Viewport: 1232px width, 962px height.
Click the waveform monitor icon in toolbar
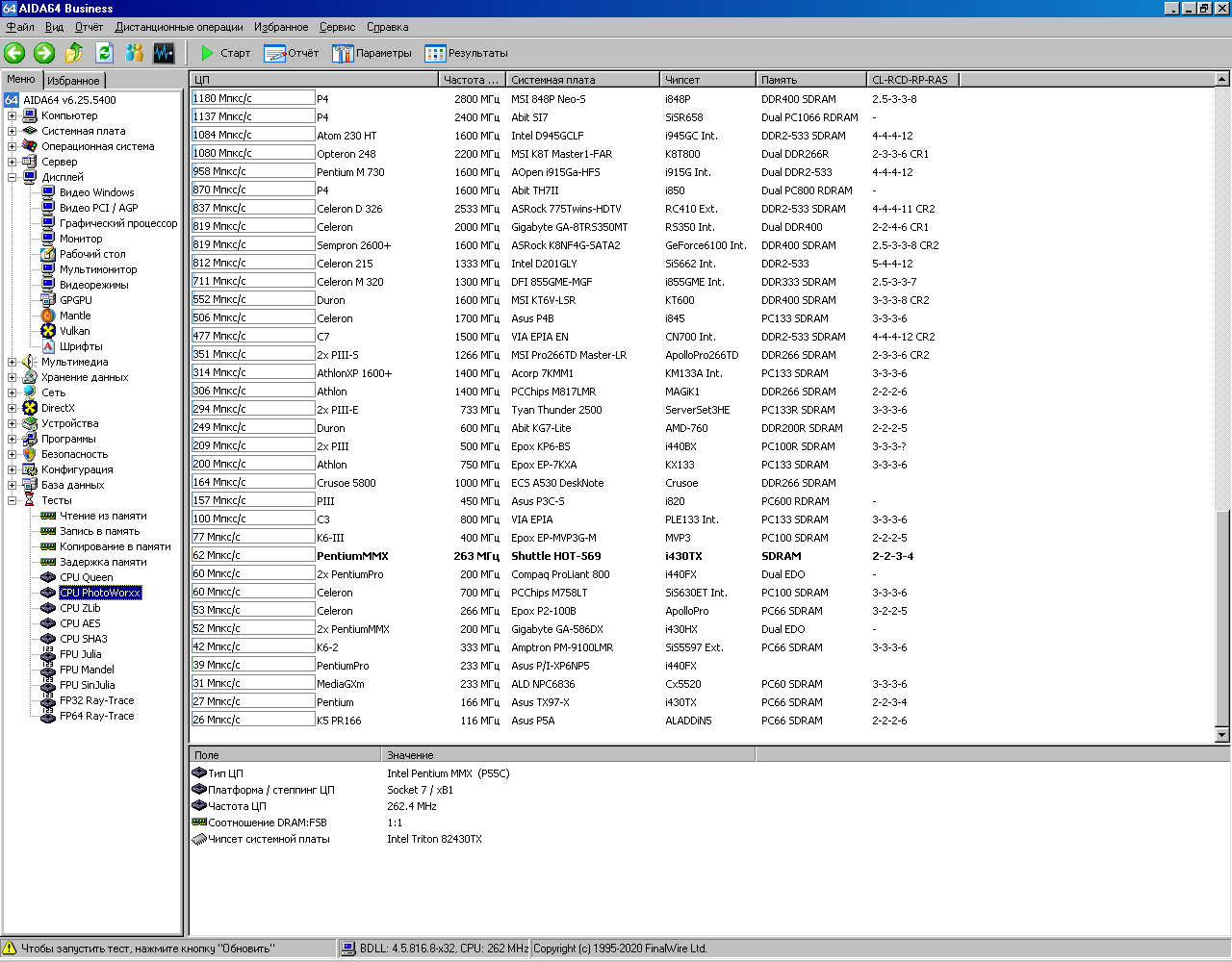point(164,53)
